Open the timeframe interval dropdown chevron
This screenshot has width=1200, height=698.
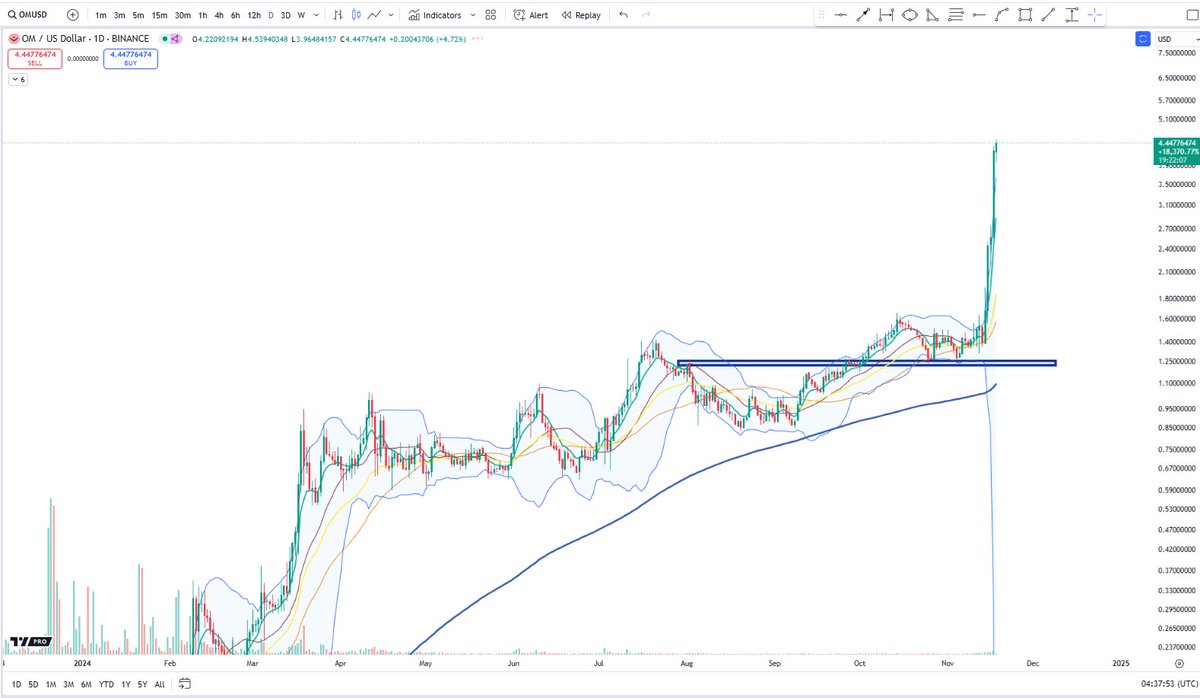point(314,14)
